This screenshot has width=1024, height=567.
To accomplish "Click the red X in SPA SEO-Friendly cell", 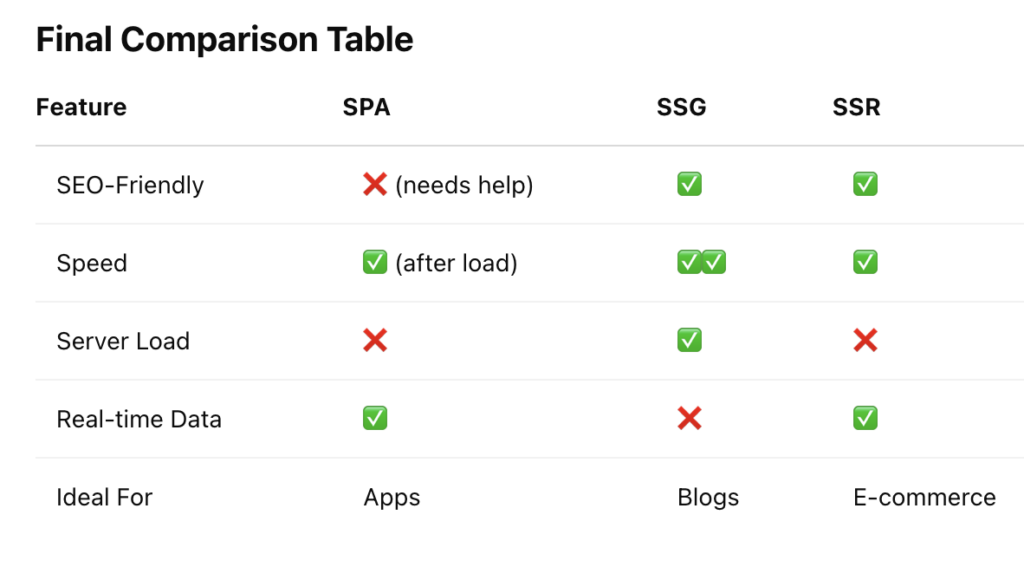I will (375, 185).
